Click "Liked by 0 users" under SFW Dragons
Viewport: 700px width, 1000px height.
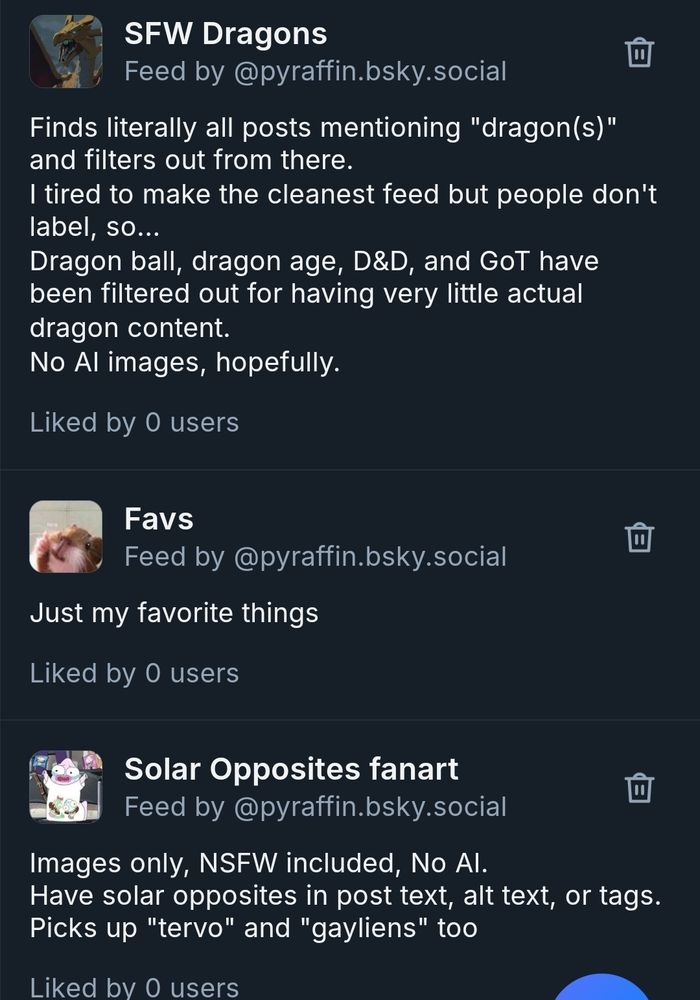(x=134, y=423)
